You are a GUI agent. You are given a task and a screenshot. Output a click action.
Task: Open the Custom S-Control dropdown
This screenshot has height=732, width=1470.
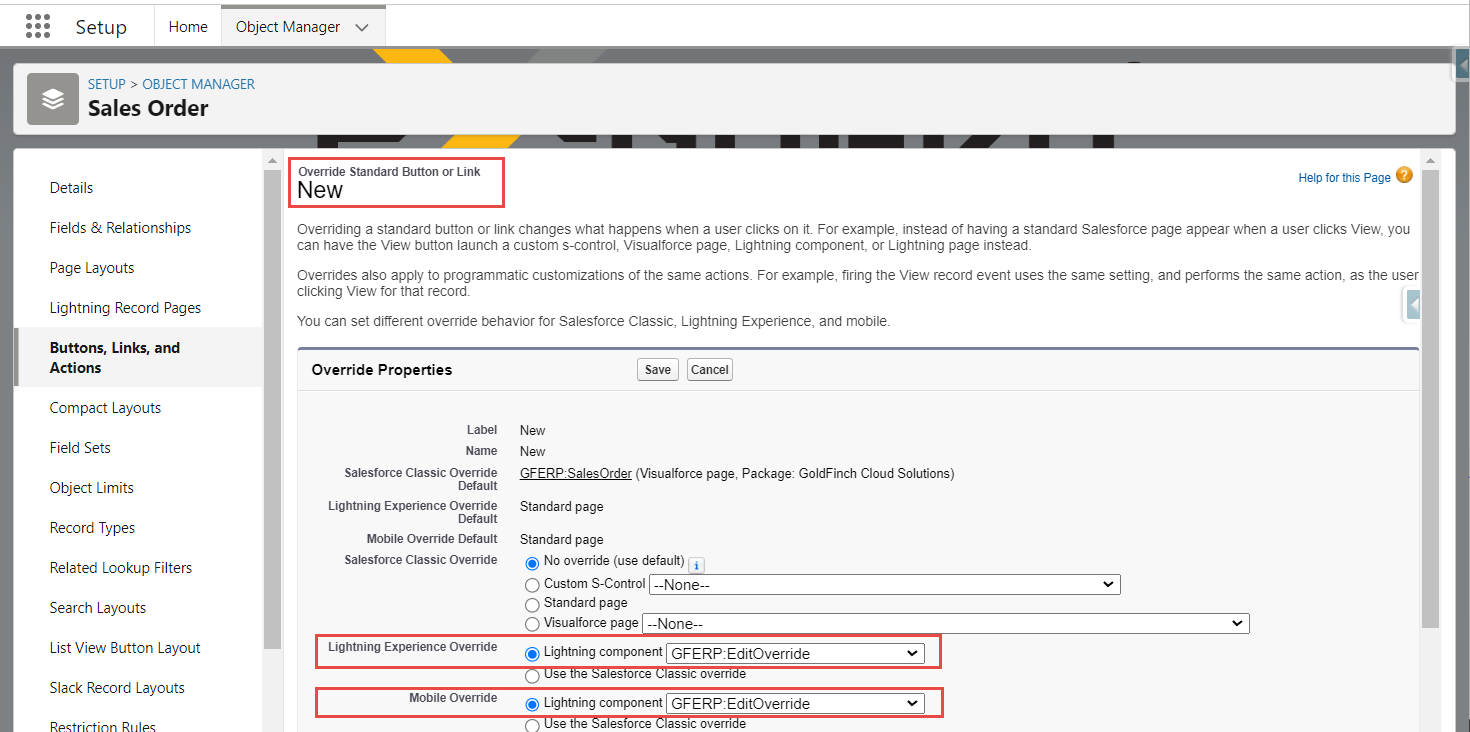pyautogui.click(x=885, y=584)
